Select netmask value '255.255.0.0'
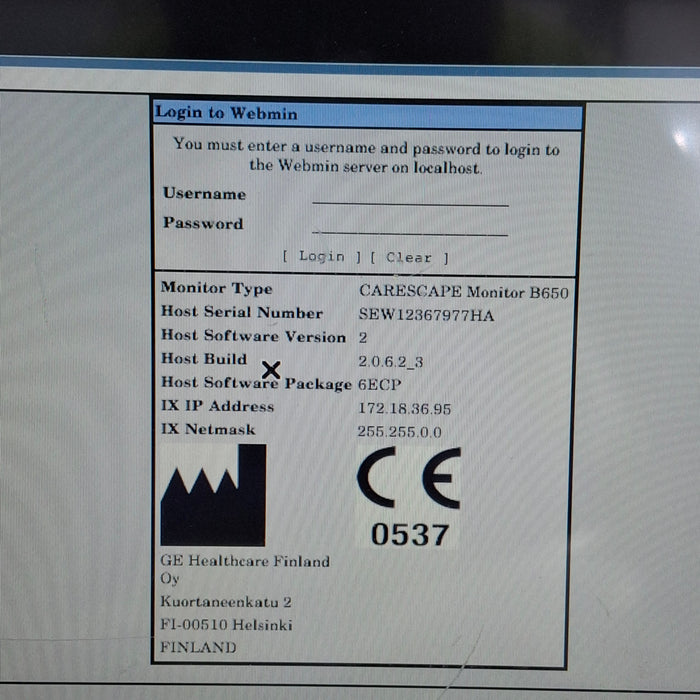The image size is (700, 700). (x=400, y=432)
